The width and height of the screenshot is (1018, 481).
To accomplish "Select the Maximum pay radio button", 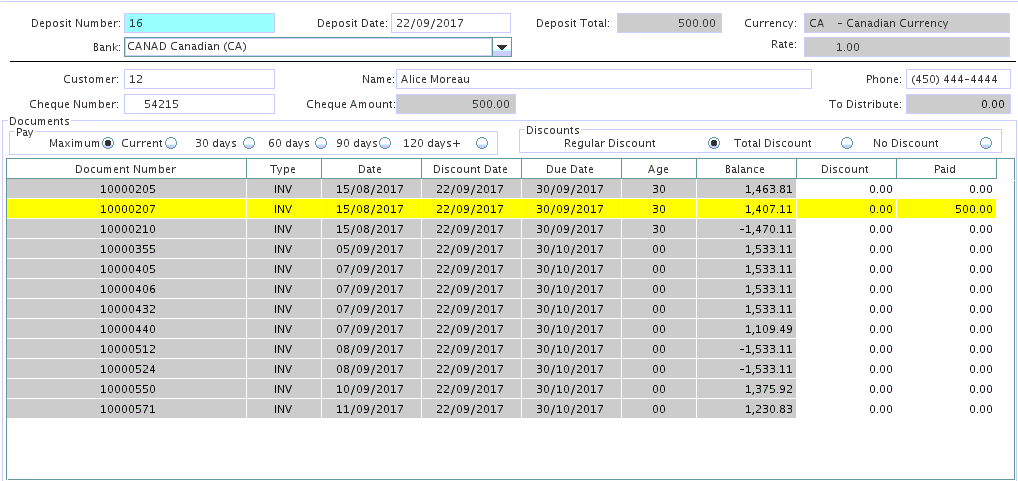I will tap(108, 143).
